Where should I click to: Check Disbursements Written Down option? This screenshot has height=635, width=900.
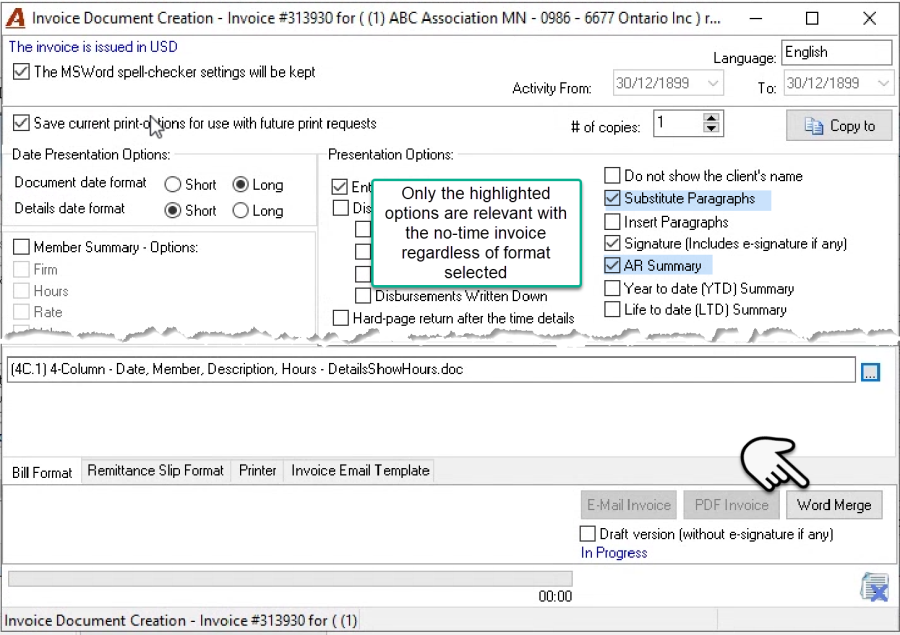[363, 296]
